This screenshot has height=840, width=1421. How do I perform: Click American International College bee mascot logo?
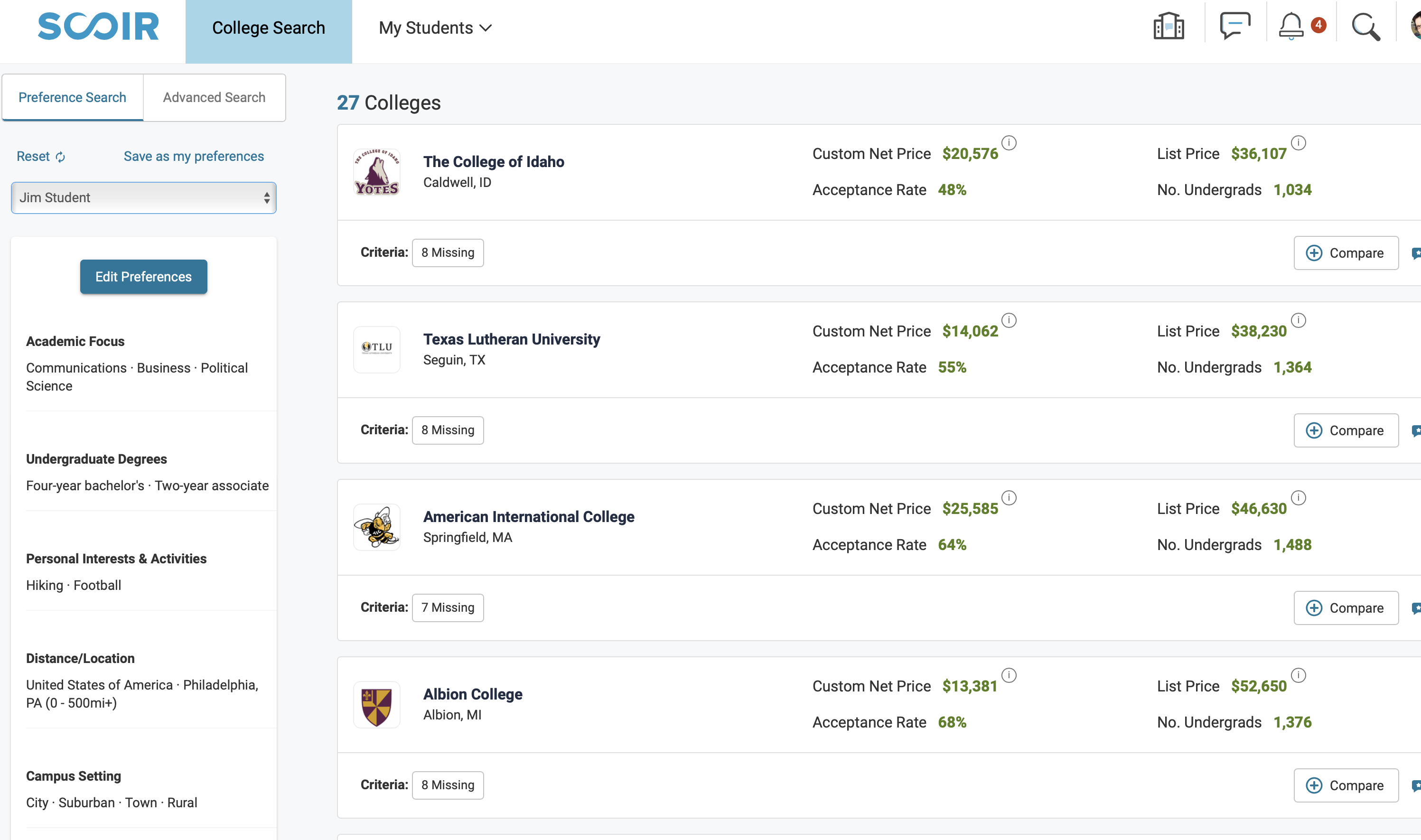pos(377,527)
